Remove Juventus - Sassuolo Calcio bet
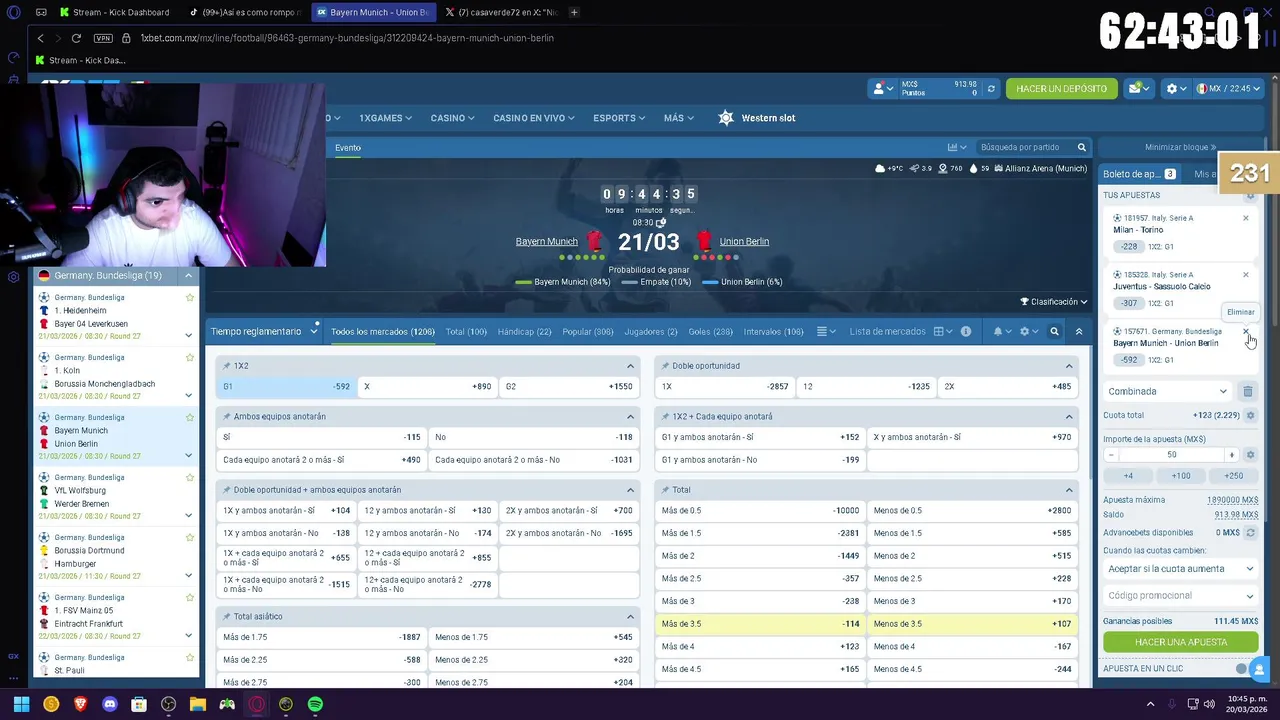The height and width of the screenshot is (720, 1280). 1246,275
